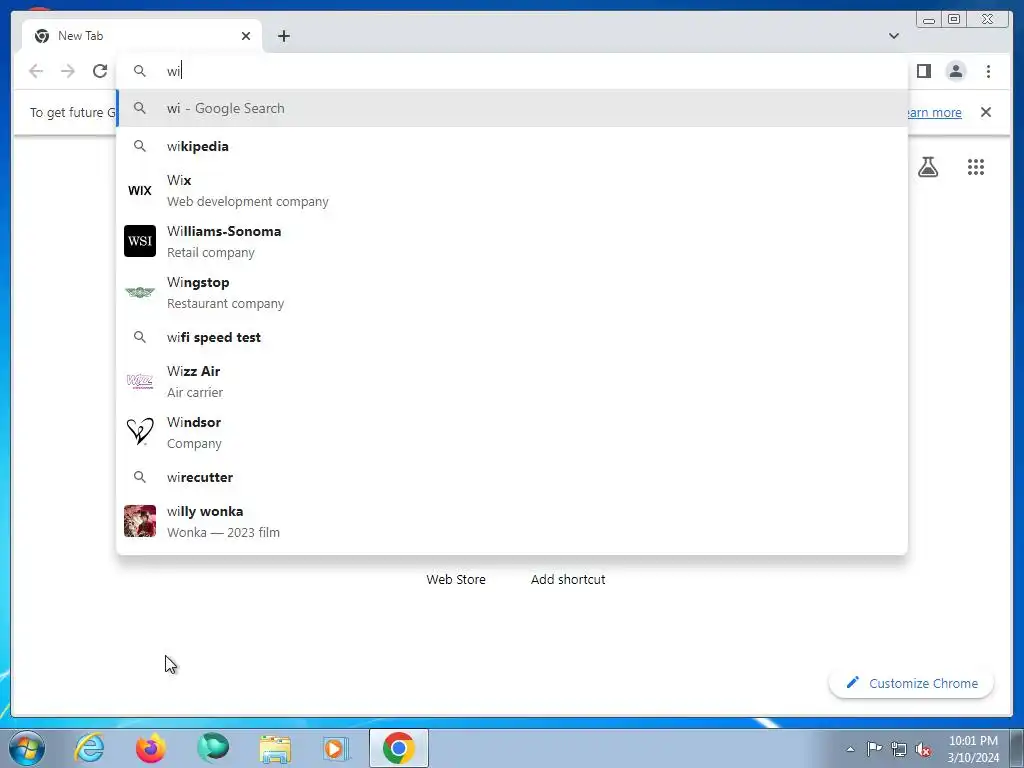Open a new tab with the plus button
The image size is (1024, 768).
coord(283,36)
